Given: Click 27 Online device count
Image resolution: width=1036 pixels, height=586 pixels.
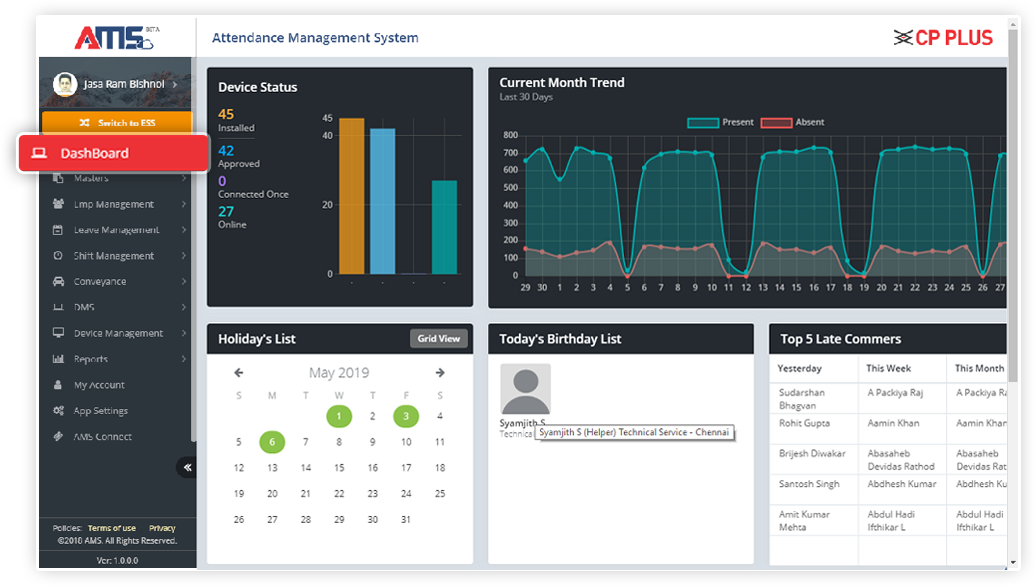Looking at the screenshot, I should point(226,211).
